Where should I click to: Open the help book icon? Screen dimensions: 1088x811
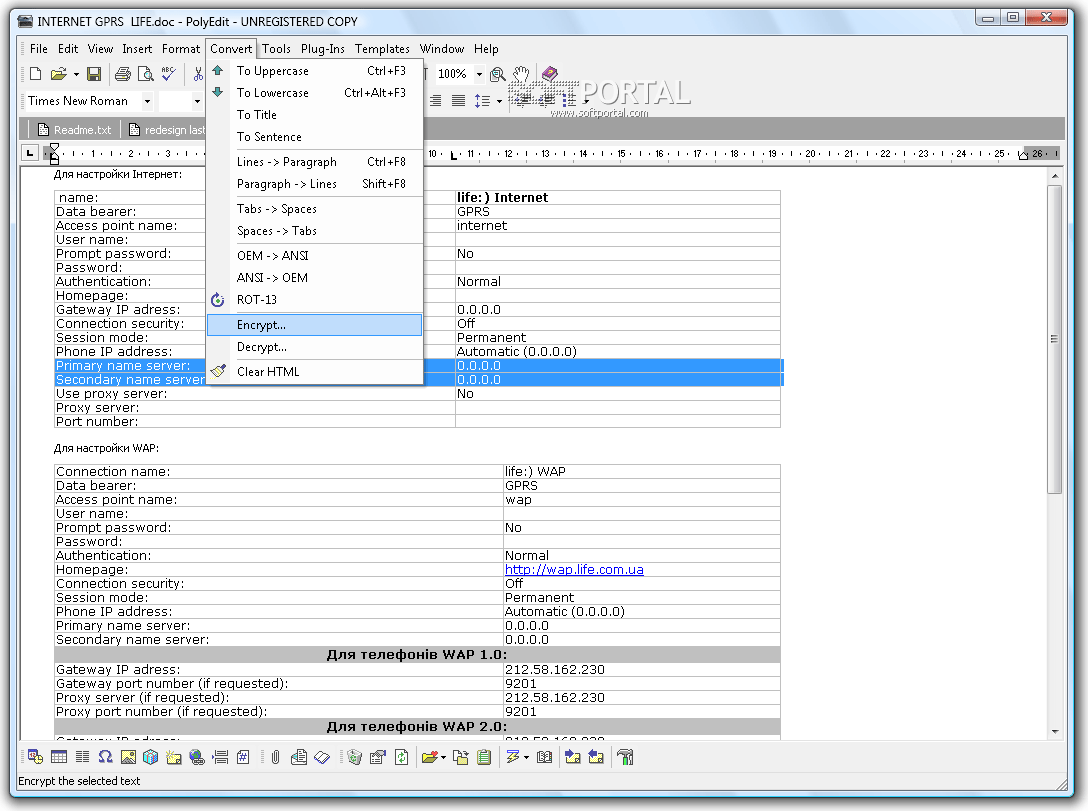550,74
